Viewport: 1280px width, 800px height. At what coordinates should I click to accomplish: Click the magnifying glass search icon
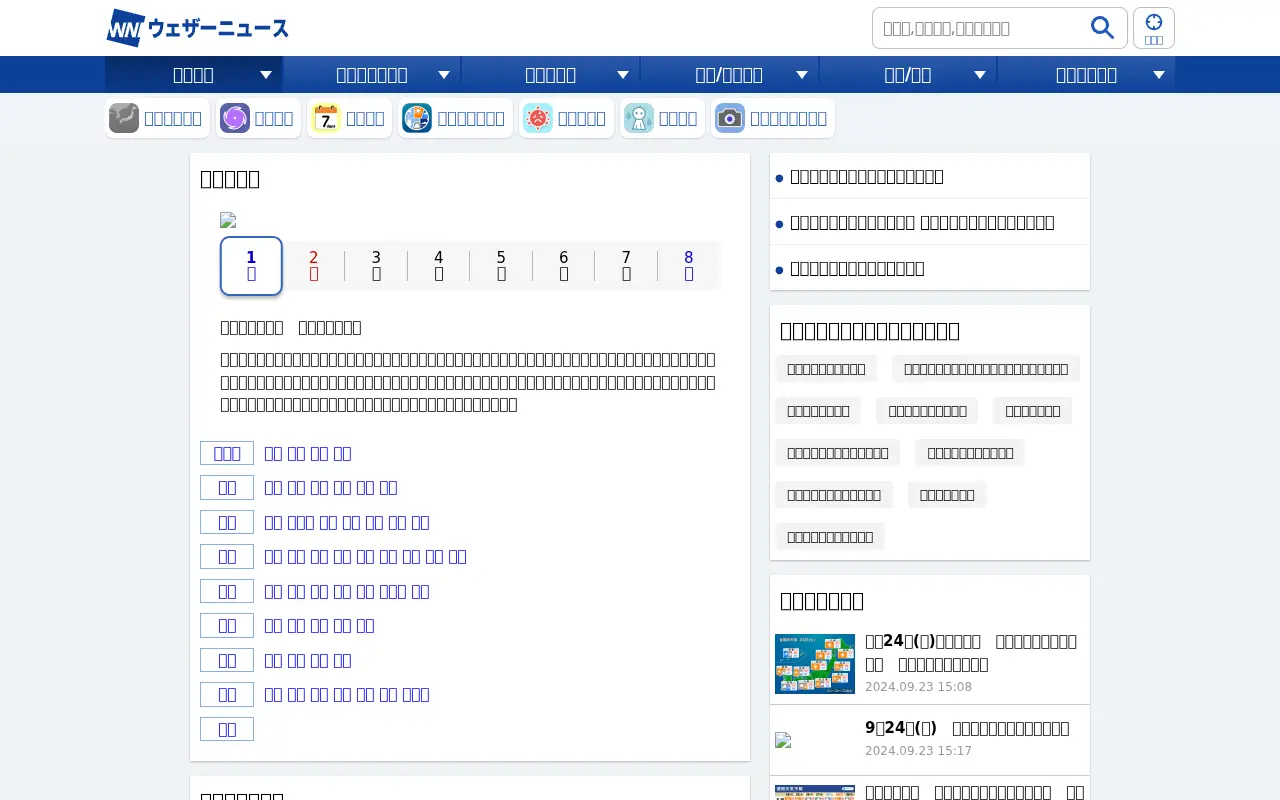(x=1102, y=28)
